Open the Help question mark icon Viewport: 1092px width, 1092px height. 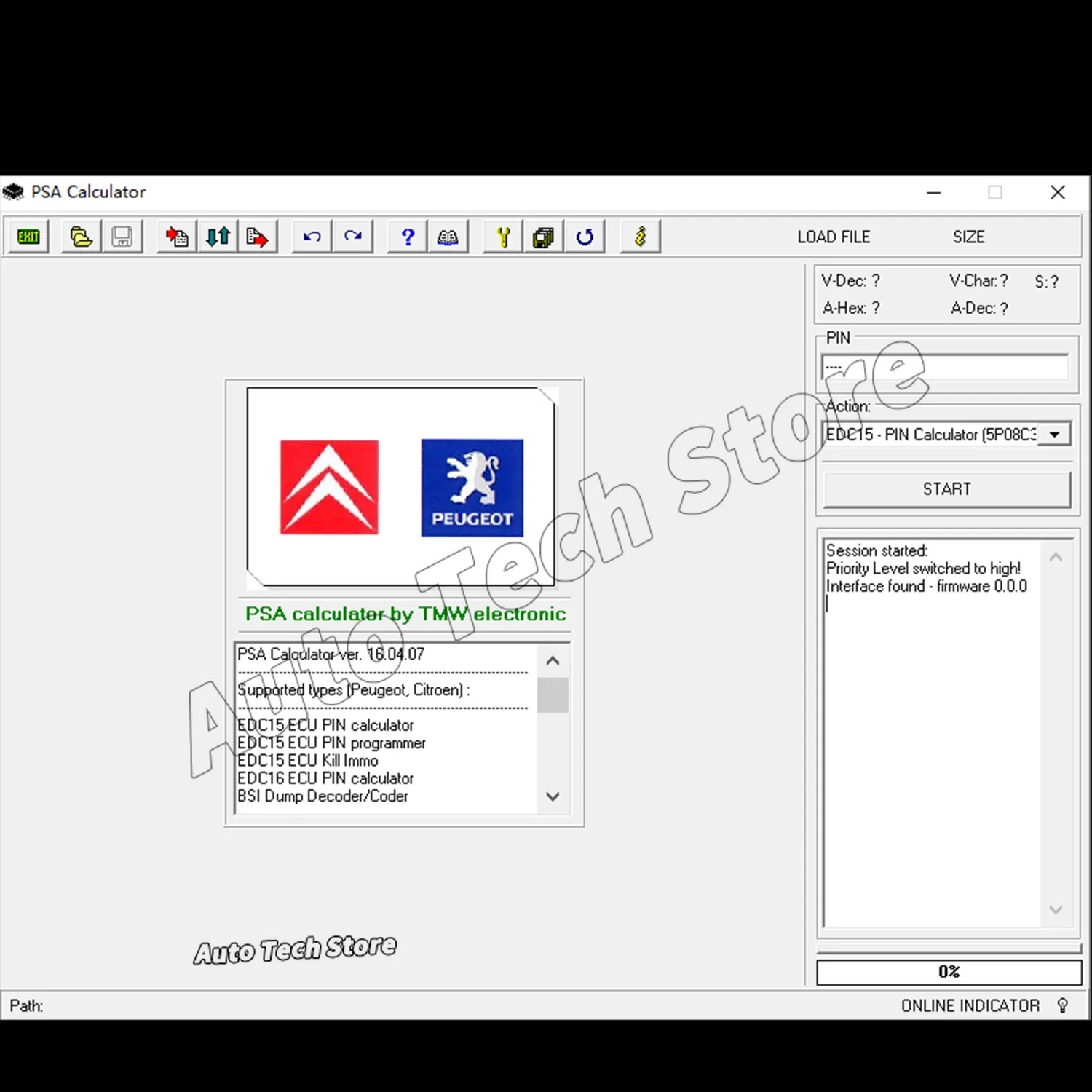406,236
